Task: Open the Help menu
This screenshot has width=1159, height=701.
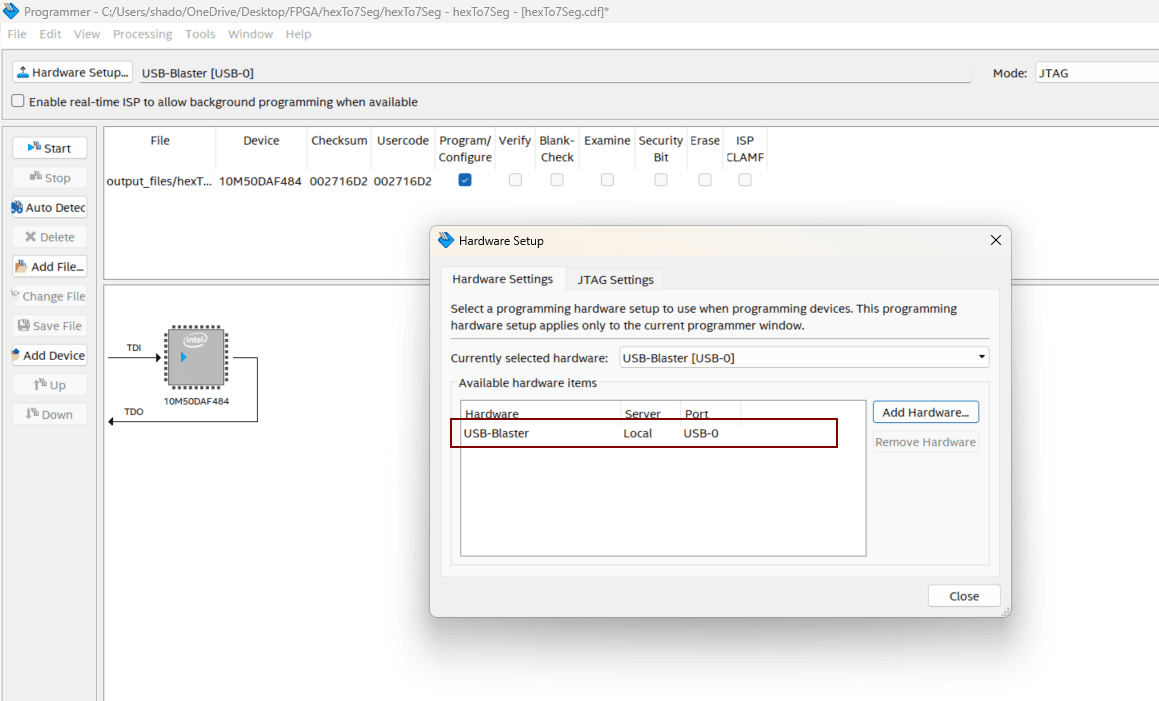Action: tap(299, 34)
